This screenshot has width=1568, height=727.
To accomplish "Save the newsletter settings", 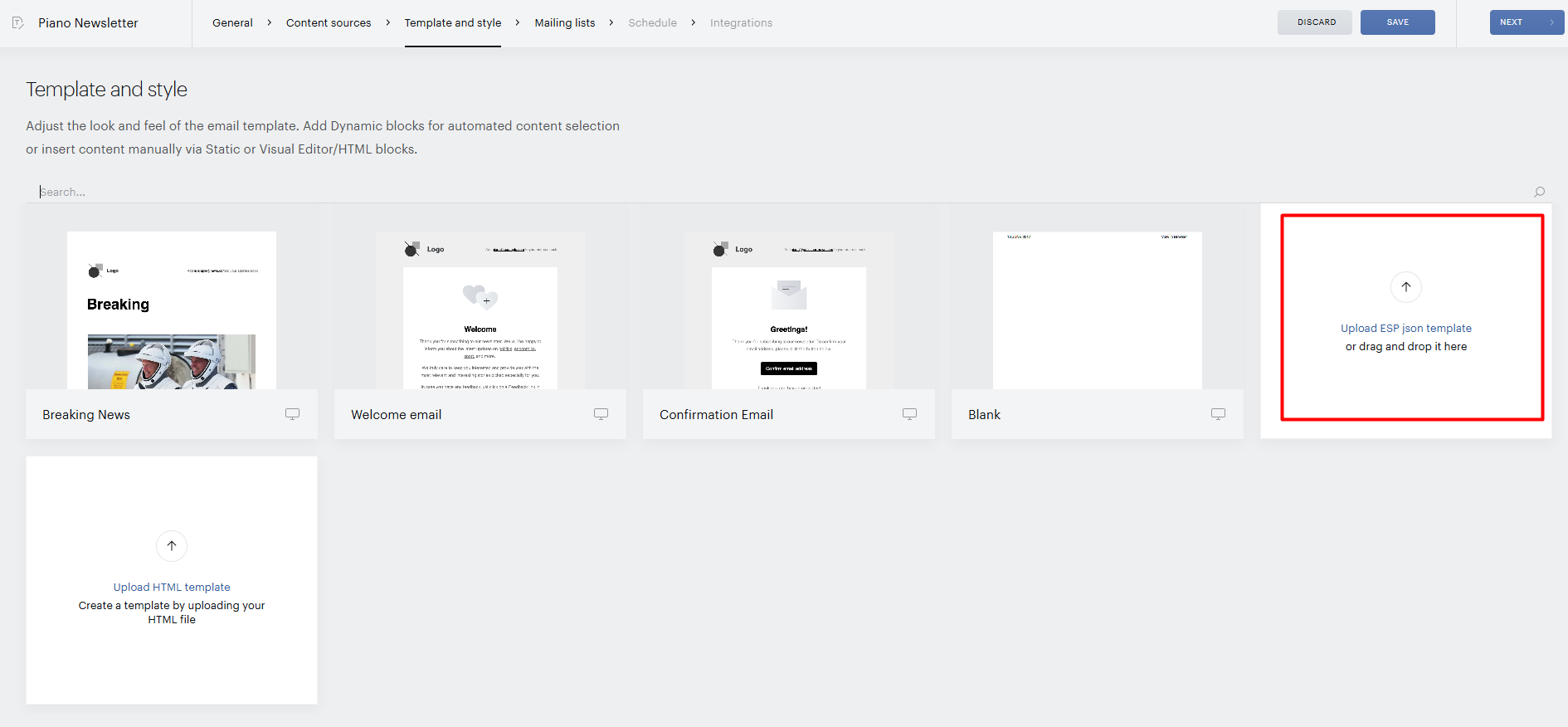I will [1398, 22].
